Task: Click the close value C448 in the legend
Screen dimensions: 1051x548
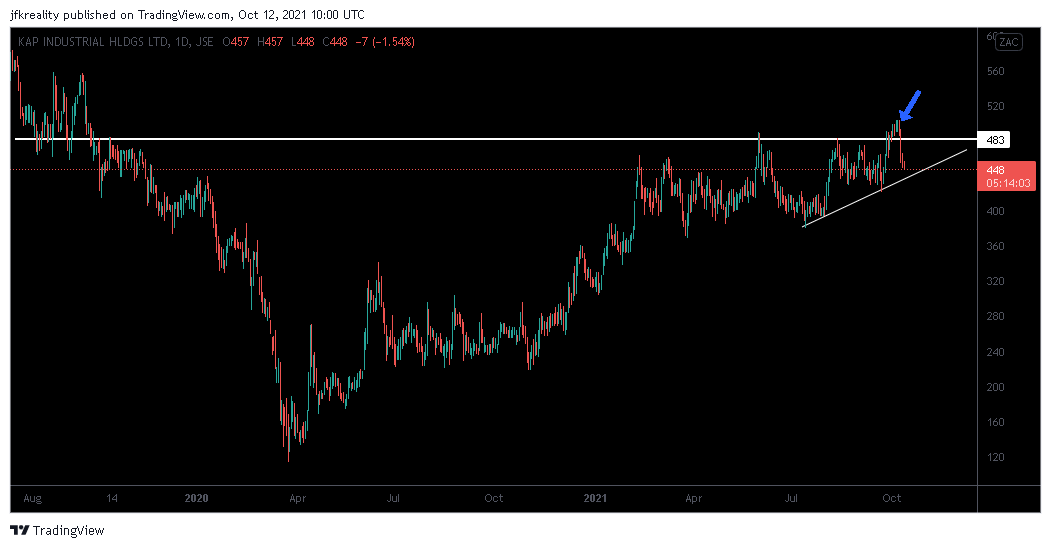Action: (x=334, y=42)
